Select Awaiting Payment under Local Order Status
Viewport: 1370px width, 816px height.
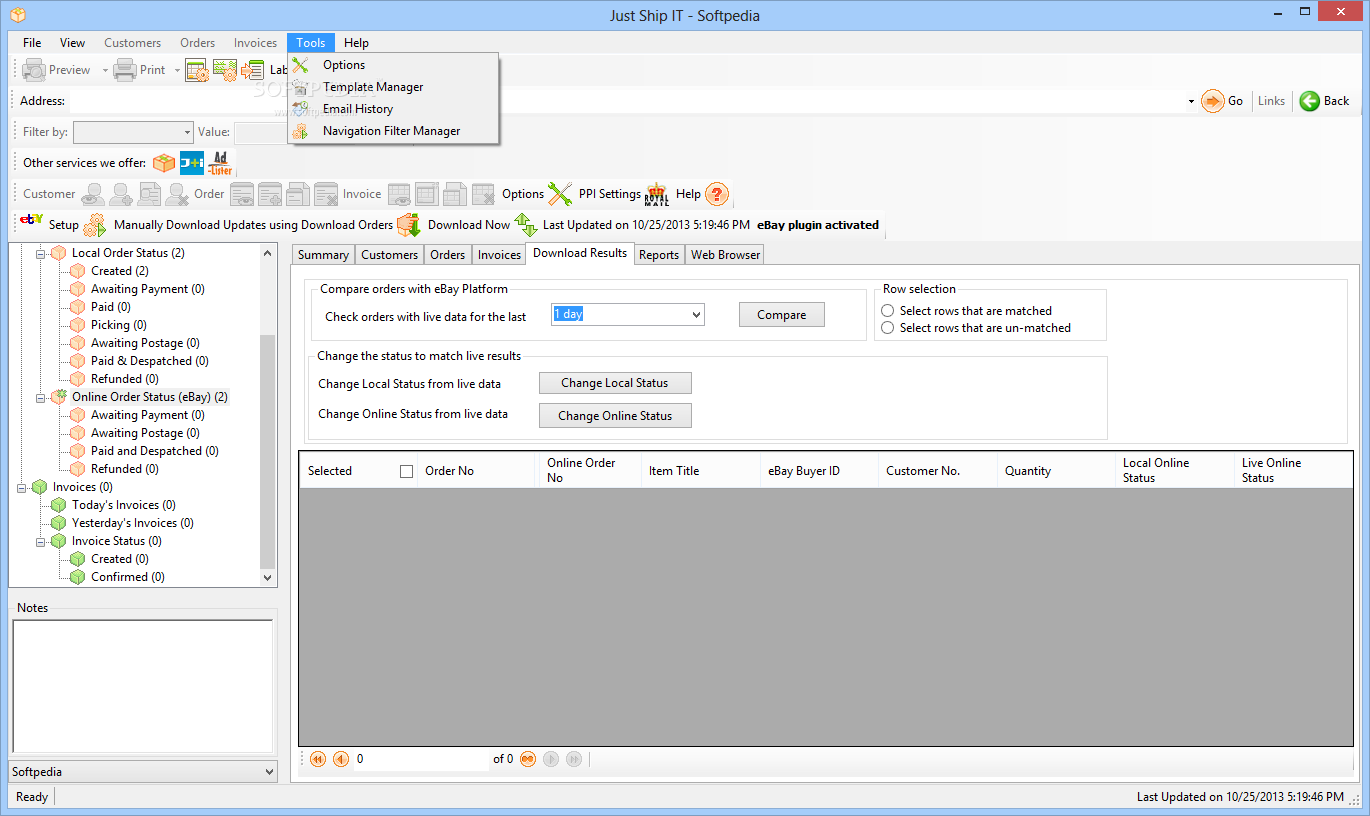(x=148, y=289)
